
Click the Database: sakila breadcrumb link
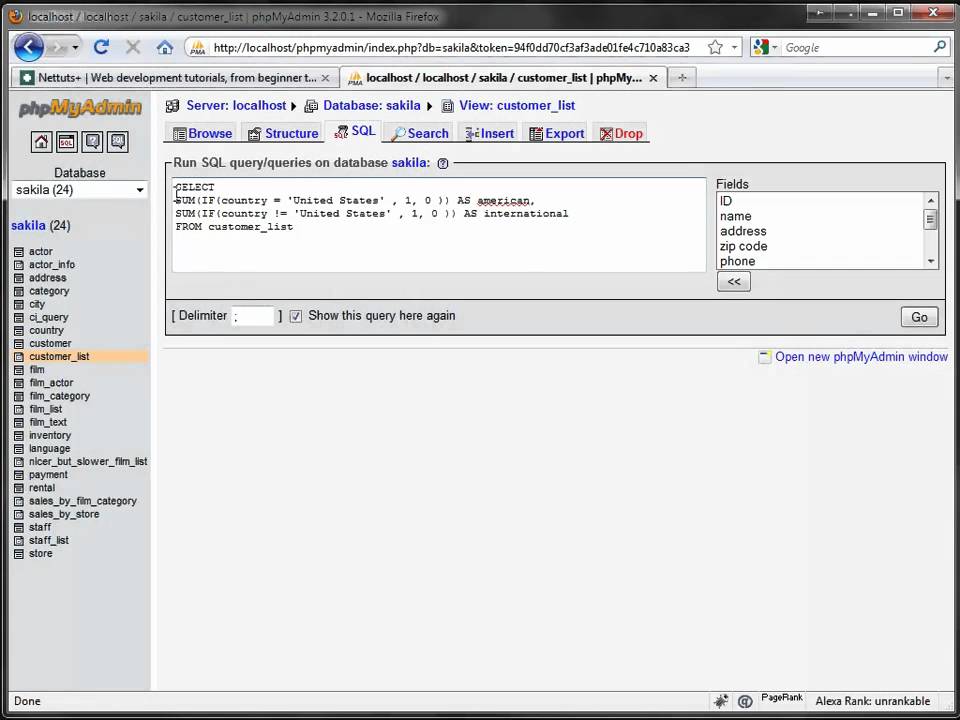(372, 106)
